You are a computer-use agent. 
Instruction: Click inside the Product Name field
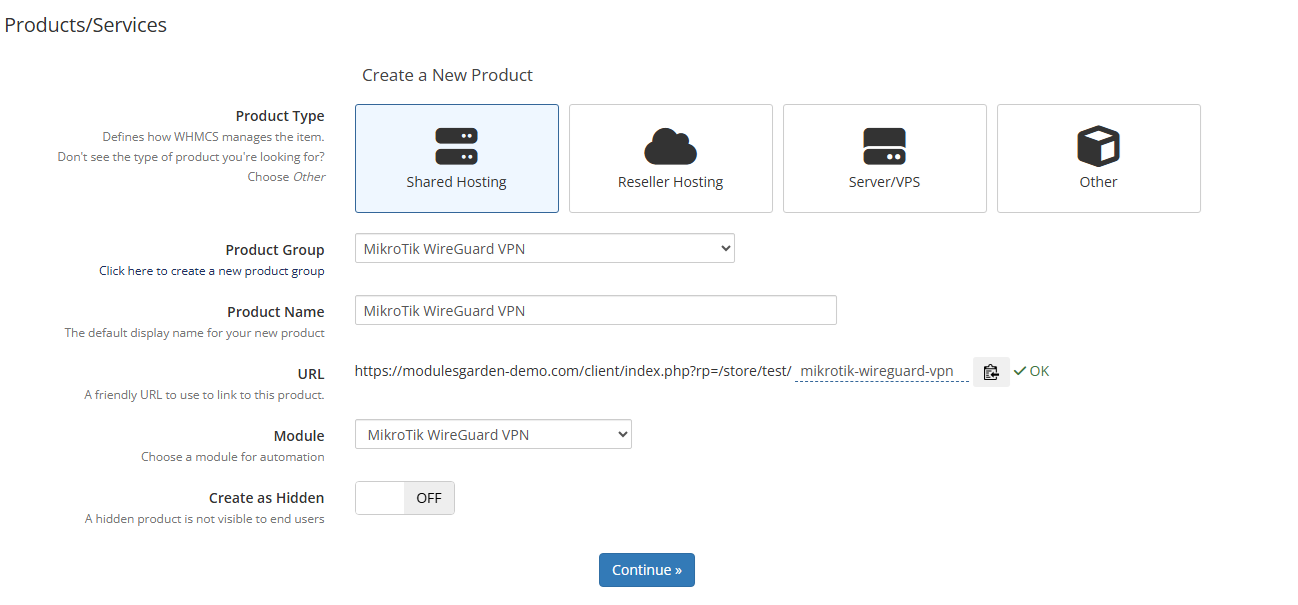pyautogui.click(x=596, y=310)
